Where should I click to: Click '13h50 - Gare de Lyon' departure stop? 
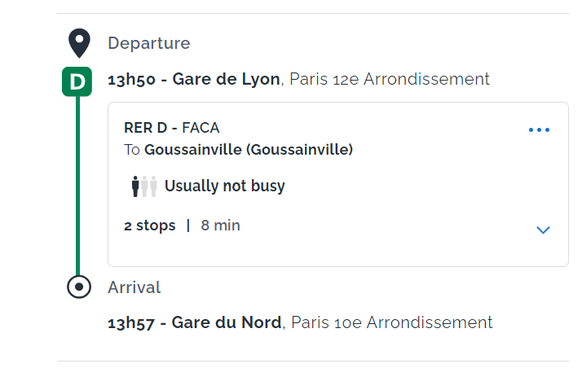coord(194,79)
